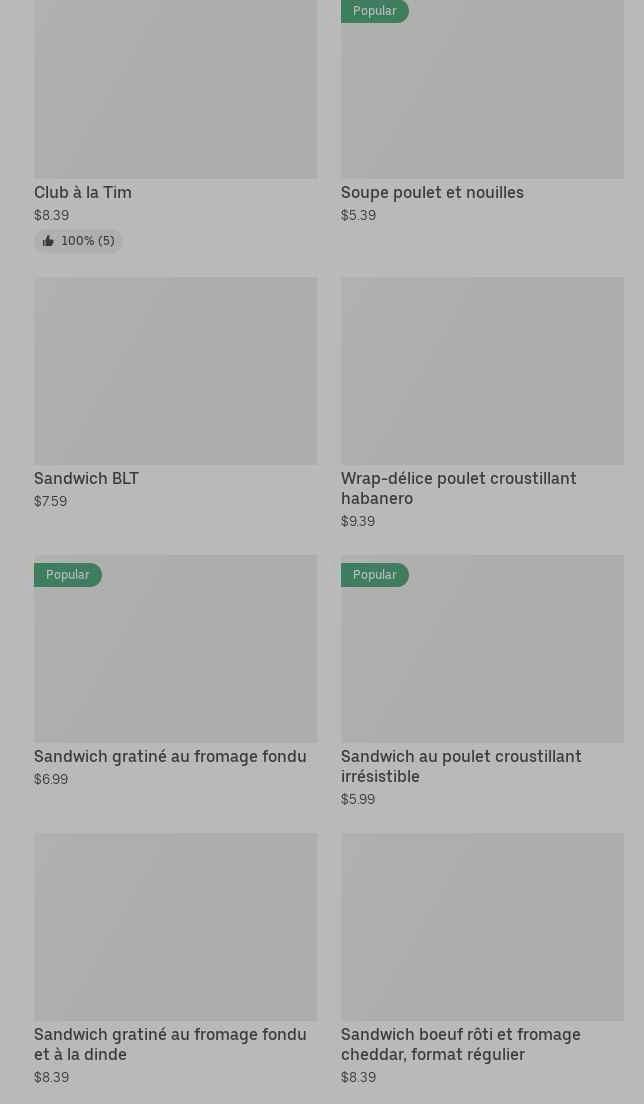Screen dimensions: 644x1104
Task: Select the Sandwich au poulet croustillant irrésistible title
Action: tap(460, 766)
